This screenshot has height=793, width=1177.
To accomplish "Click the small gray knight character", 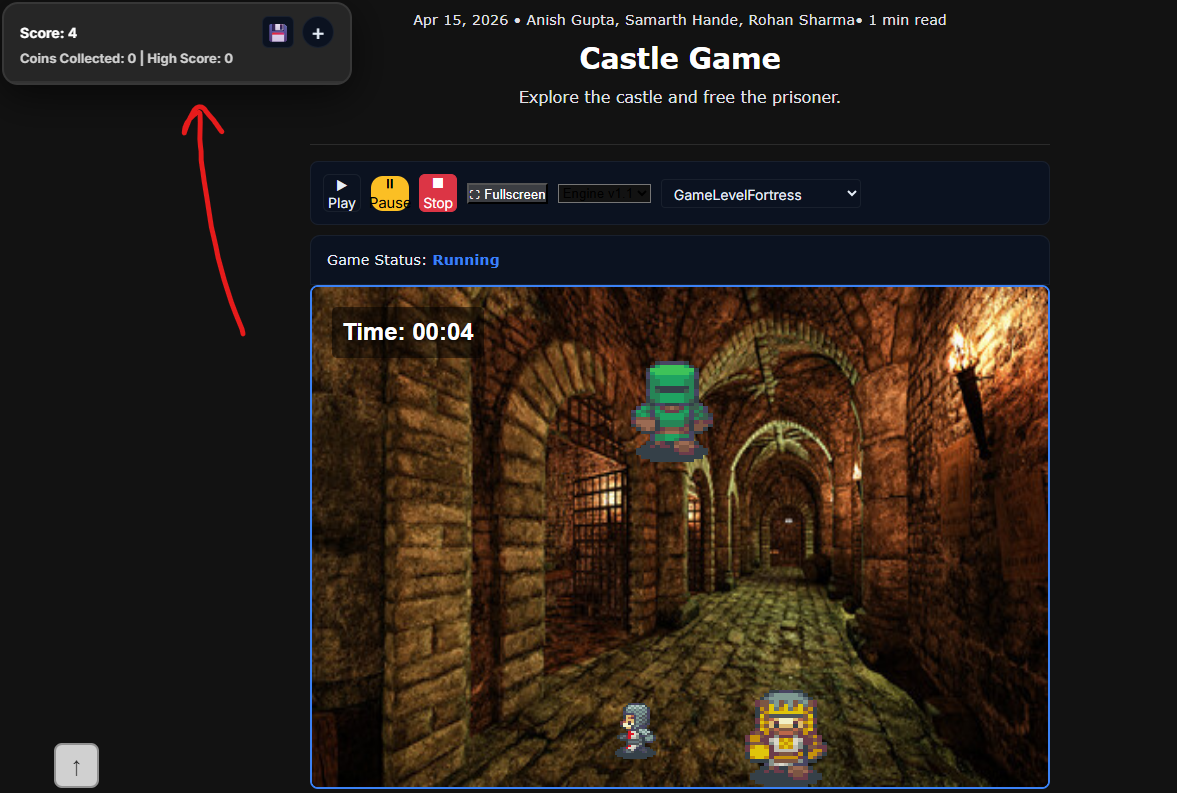I will point(636,731).
